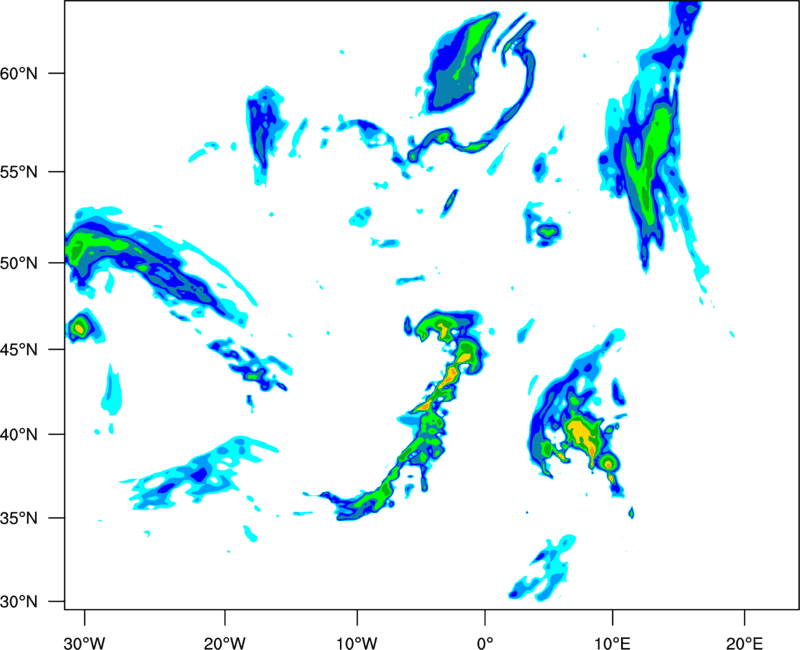The image size is (800, 650).
Task: Click the 30°N latitude label
Action: (x=19, y=602)
